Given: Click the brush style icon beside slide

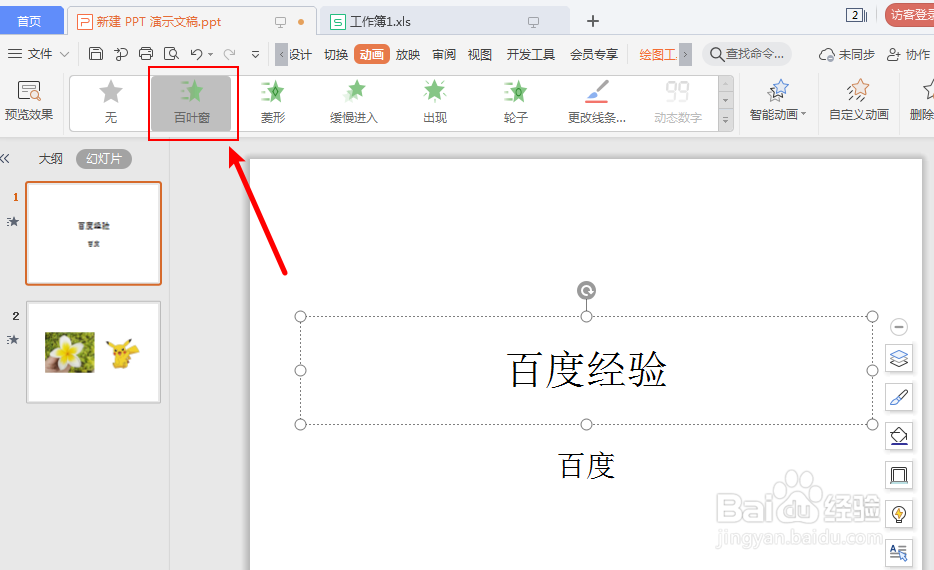Looking at the screenshot, I should (899, 397).
